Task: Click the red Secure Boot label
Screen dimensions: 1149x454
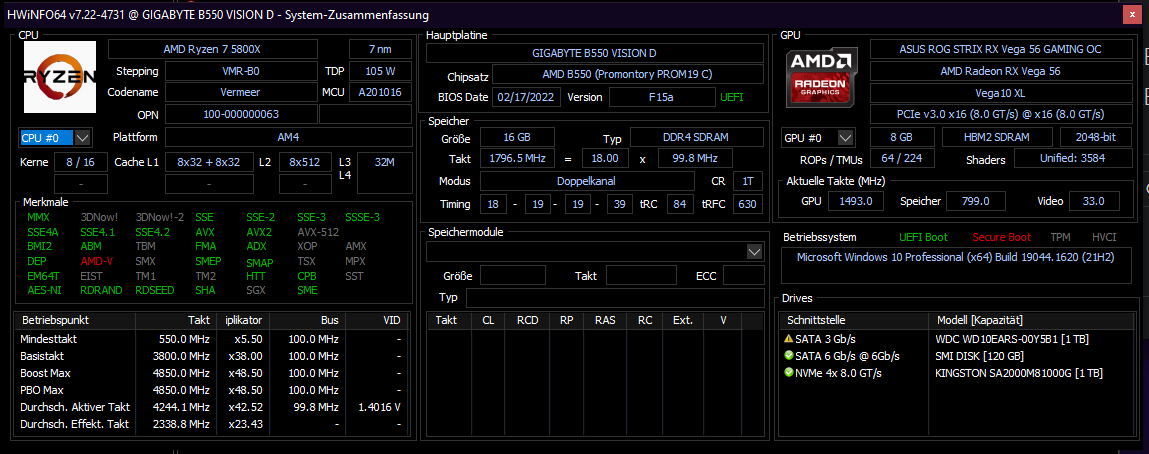Action: [1001, 237]
